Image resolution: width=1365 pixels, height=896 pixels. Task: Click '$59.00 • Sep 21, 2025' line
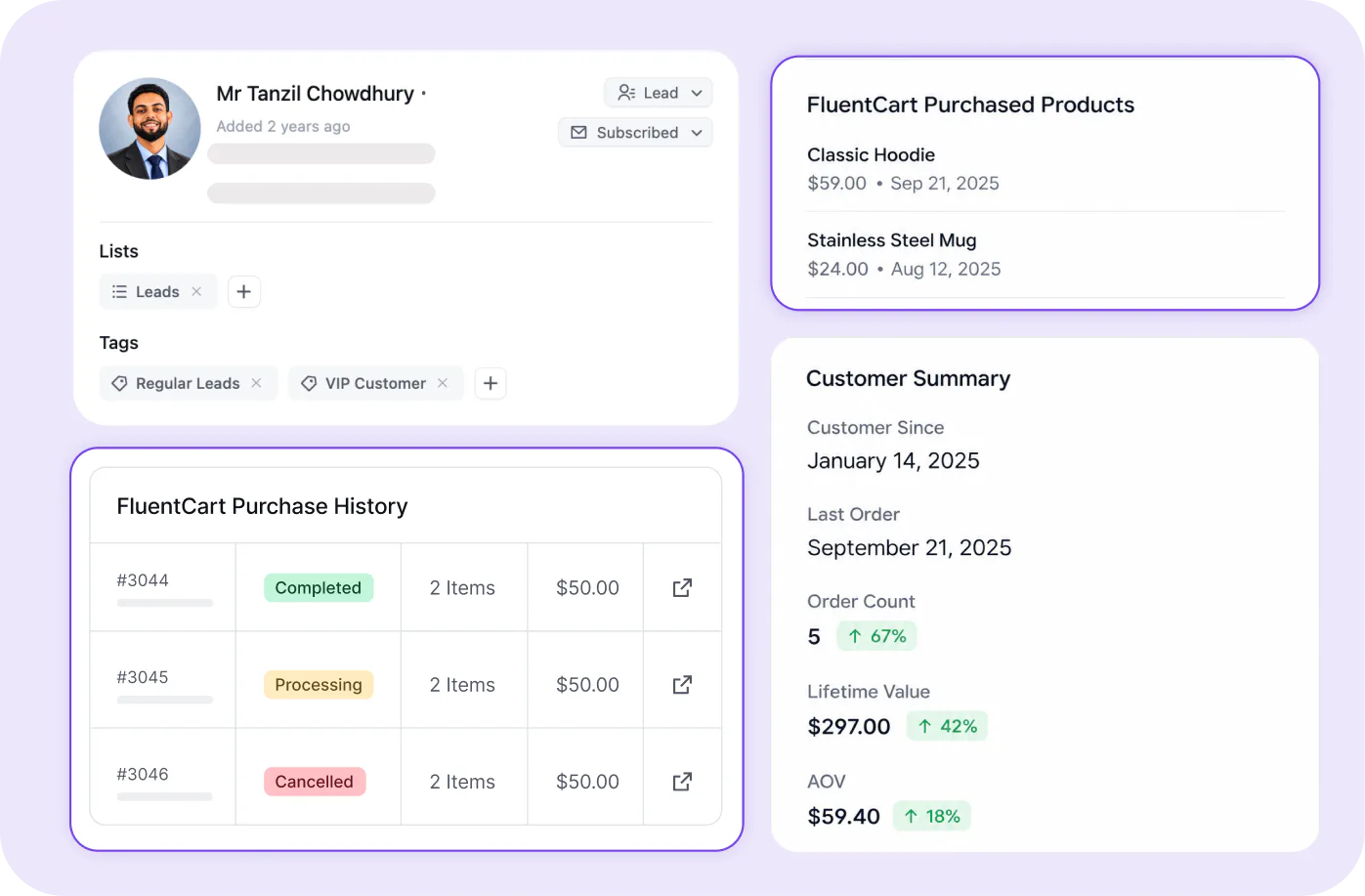[903, 184]
